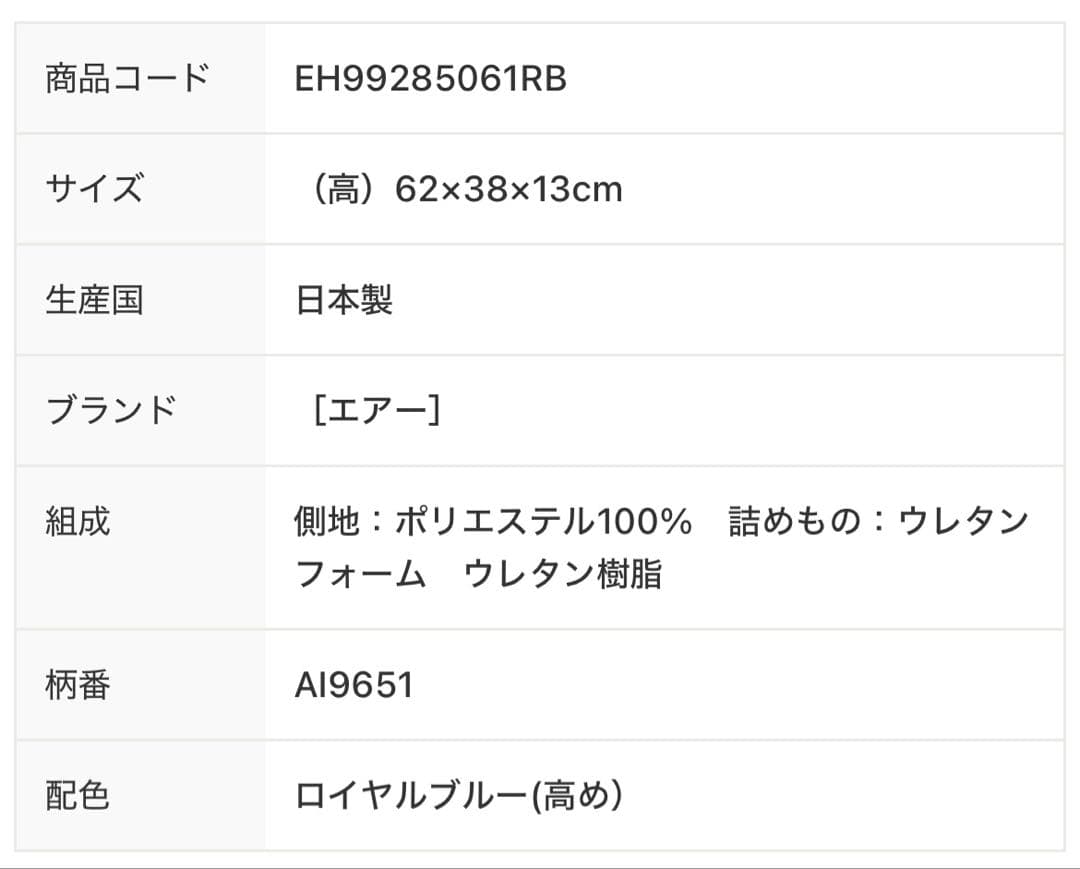This screenshot has height=869, width=1080.
Task: Select the ポリエステル100% text
Action: (543, 522)
